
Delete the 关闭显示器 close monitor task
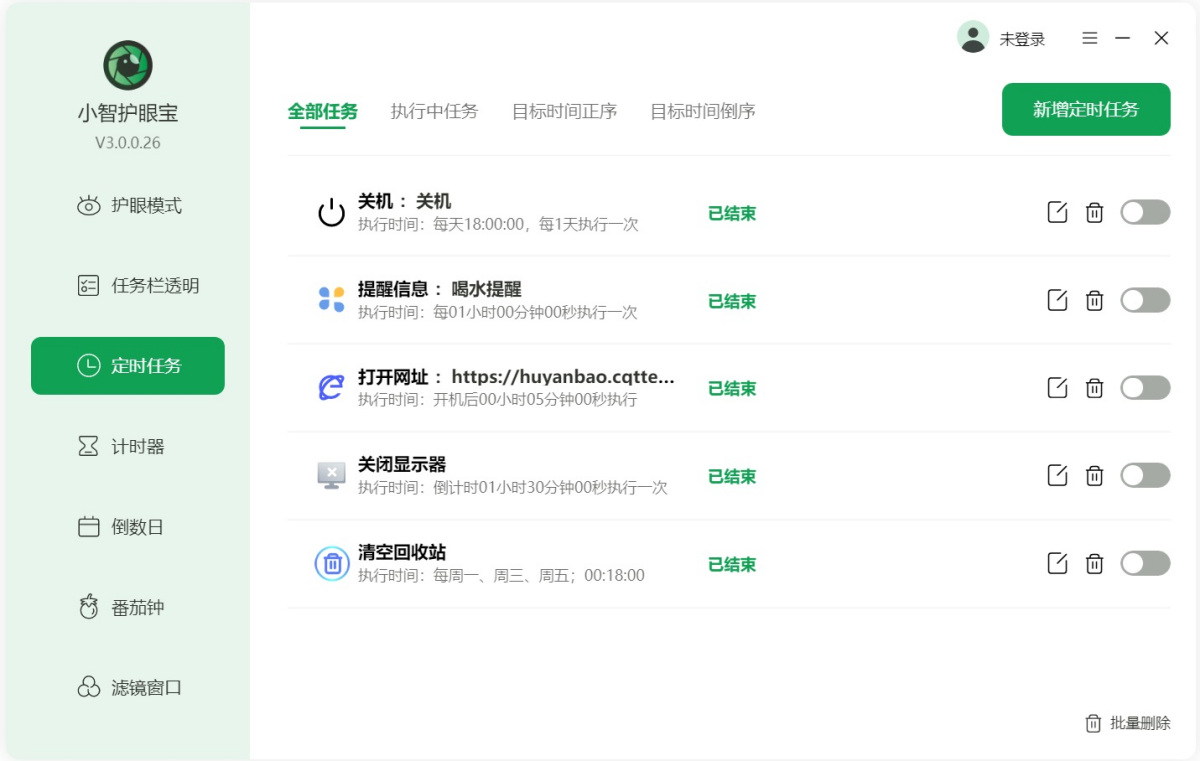point(1094,475)
